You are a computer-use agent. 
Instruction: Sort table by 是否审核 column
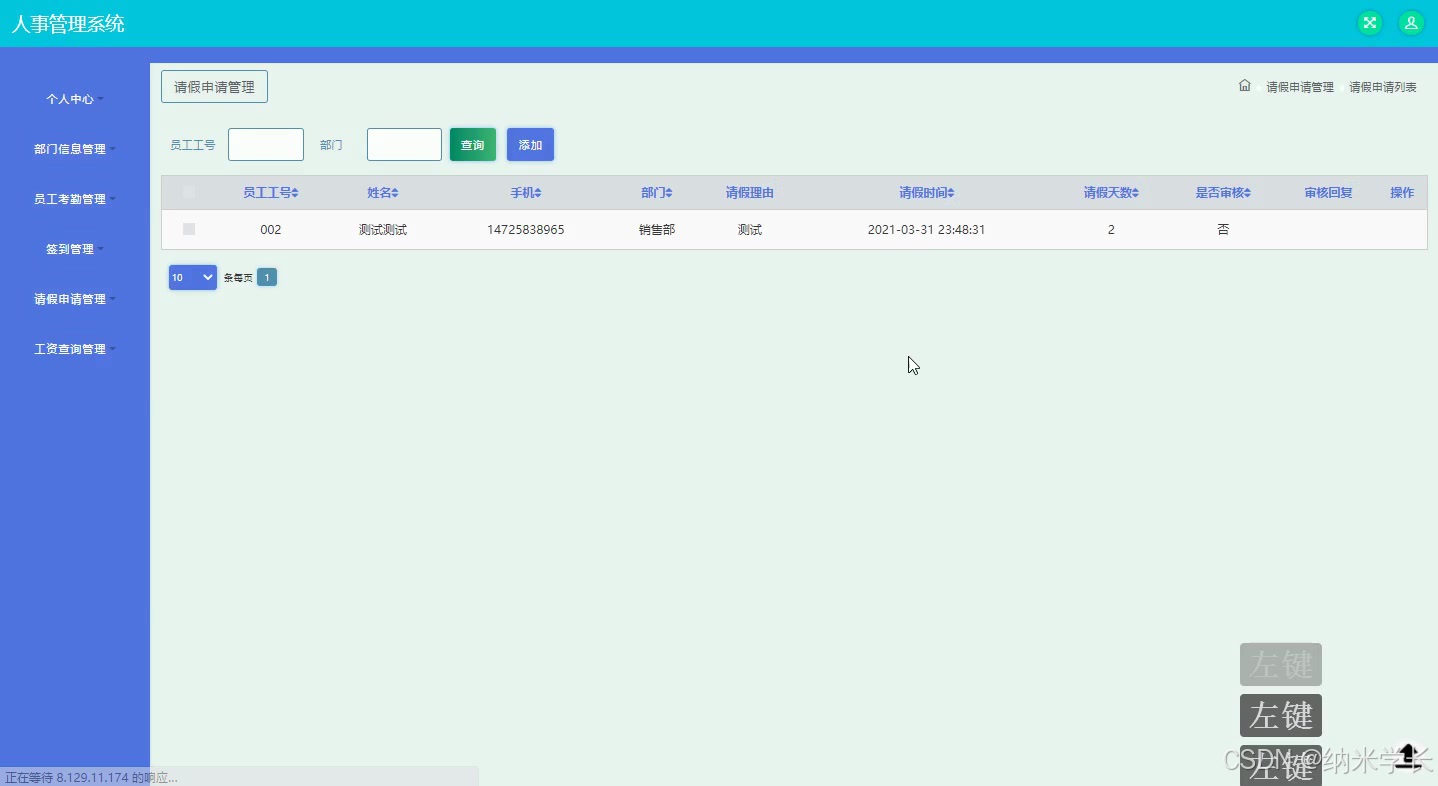tap(1223, 193)
